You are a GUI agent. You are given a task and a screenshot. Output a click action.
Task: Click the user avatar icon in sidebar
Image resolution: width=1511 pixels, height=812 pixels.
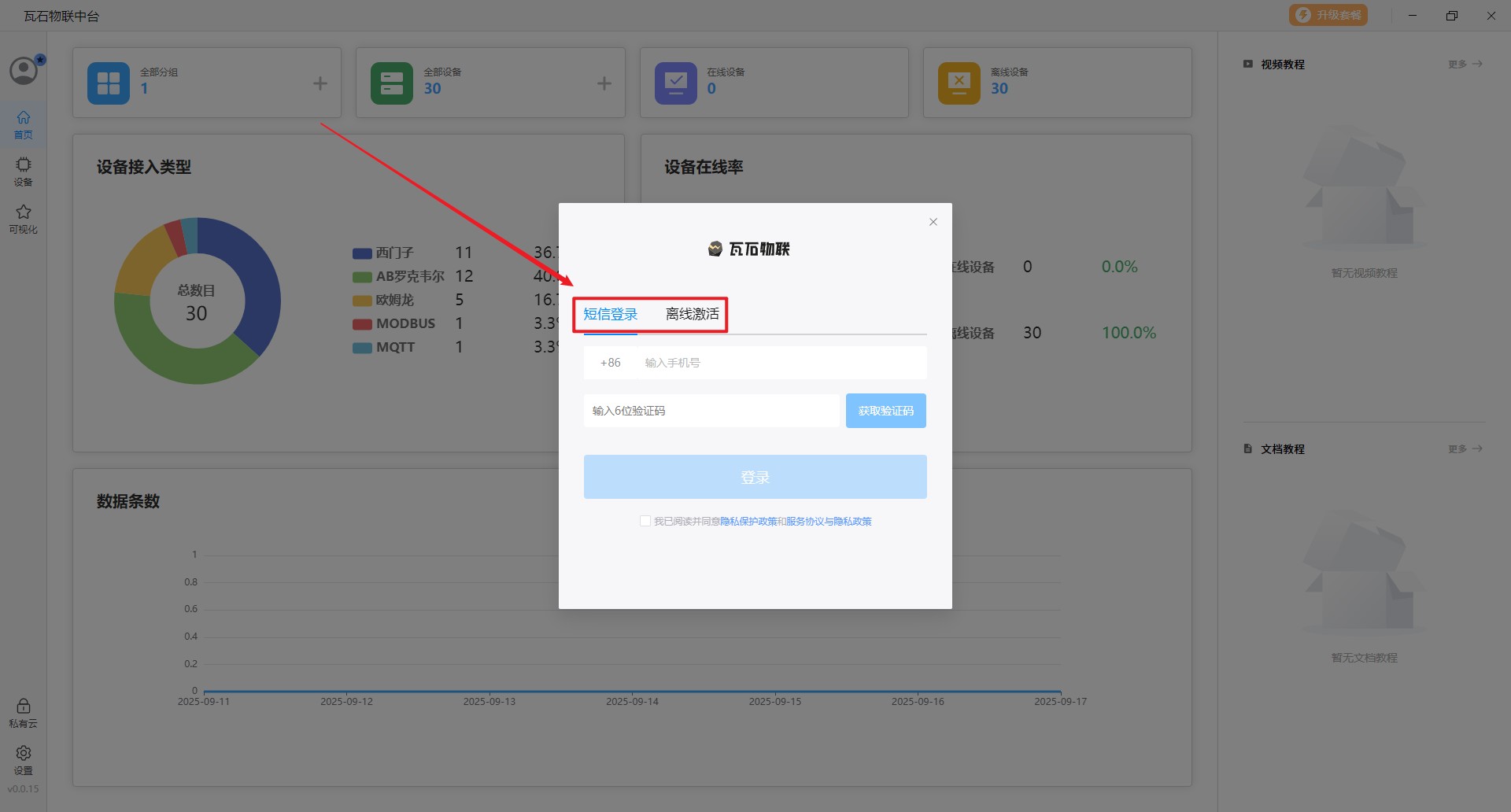24,71
